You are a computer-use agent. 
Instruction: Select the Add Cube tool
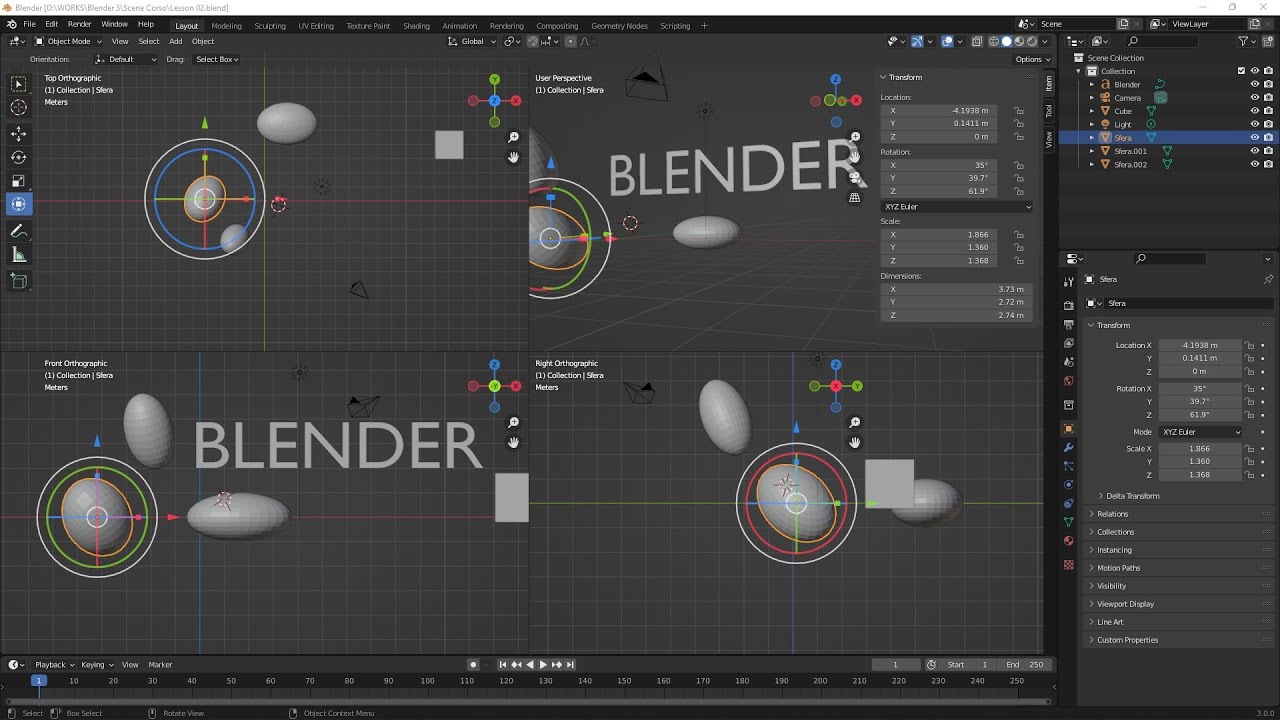pos(19,281)
